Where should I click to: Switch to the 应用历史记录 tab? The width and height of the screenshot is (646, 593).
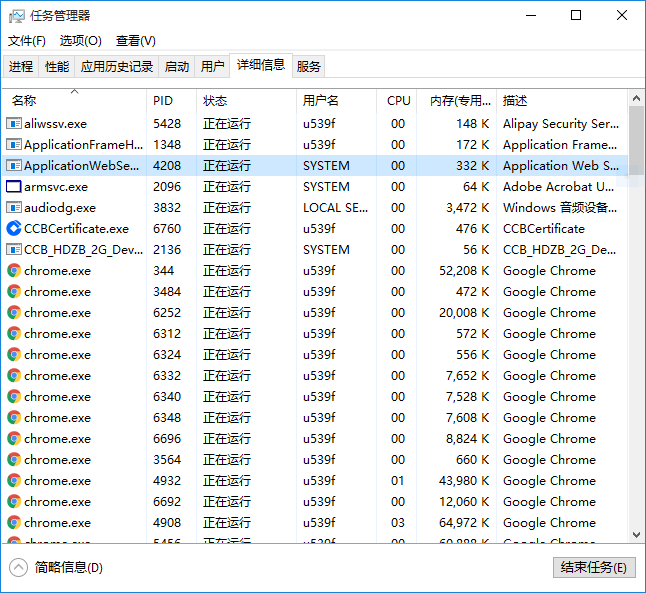(117, 66)
